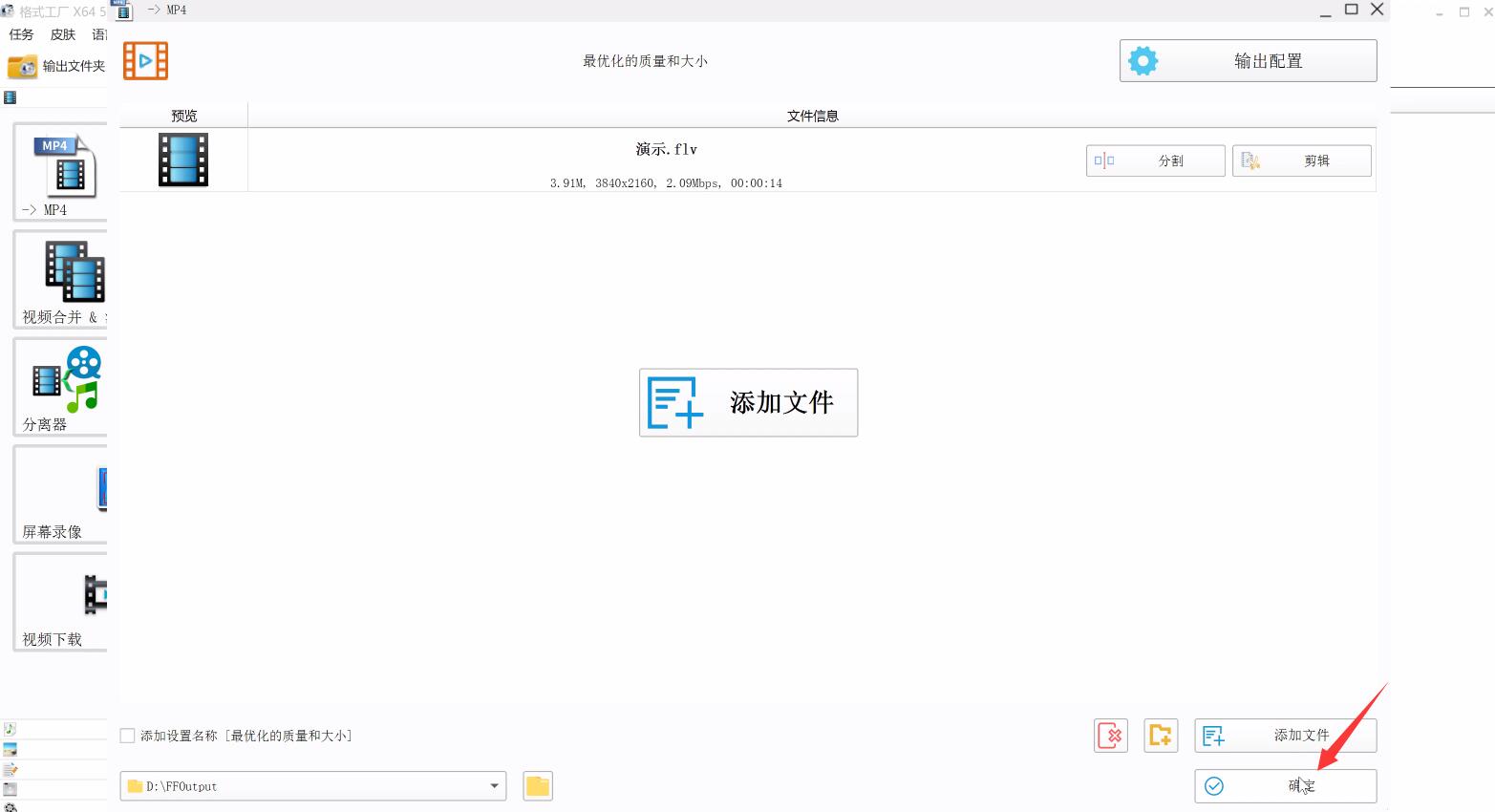This screenshot has height=812, width=1495.
Task: Click the yellow browse folder icon
Action: coord(538,786)
